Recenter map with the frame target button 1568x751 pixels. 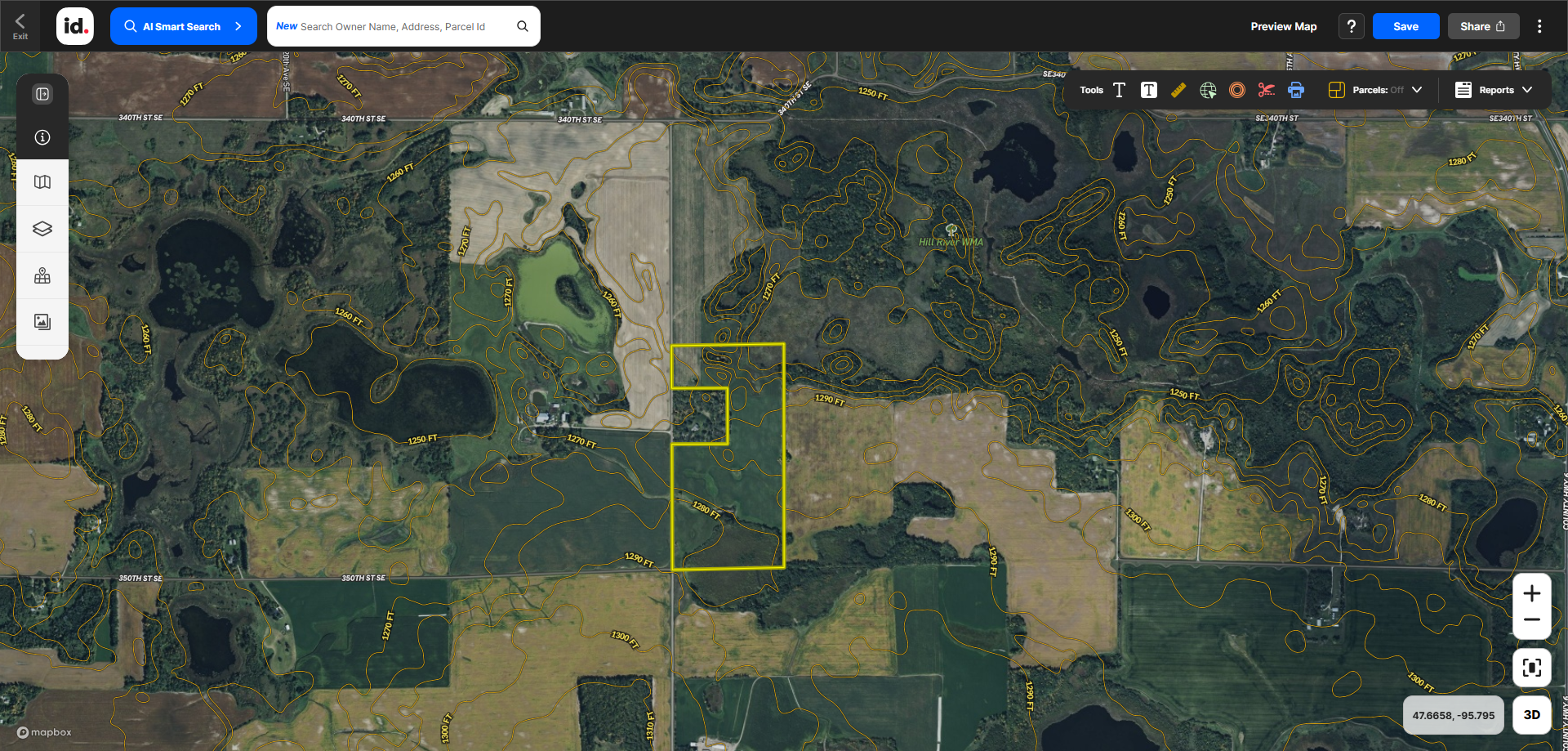(1532, 668)
